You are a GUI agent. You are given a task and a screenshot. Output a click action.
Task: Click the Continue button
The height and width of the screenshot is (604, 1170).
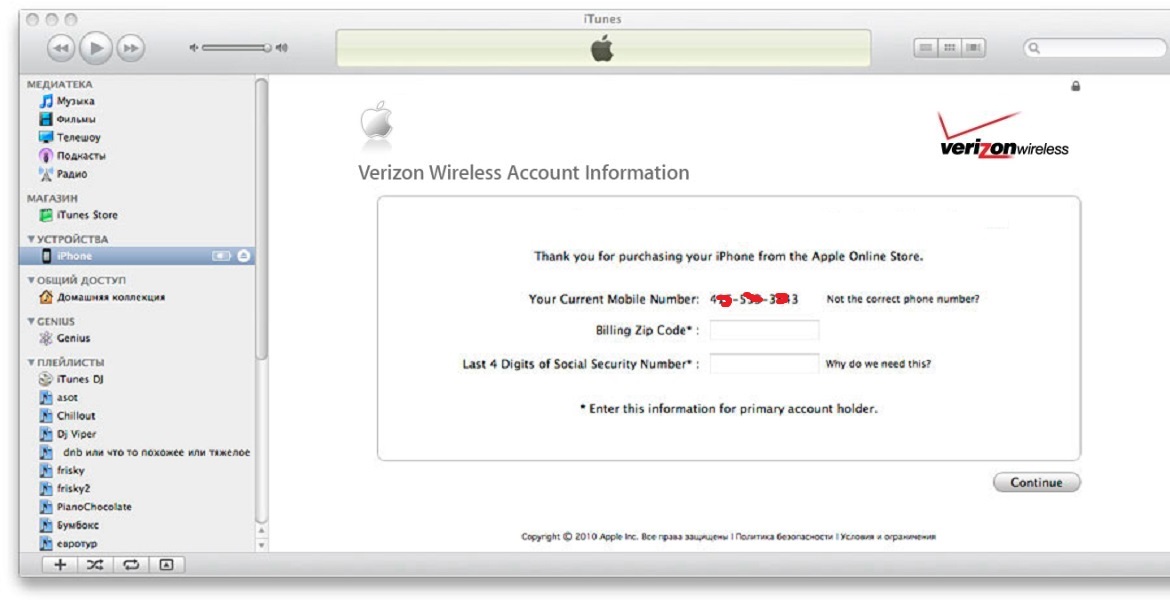[1037, 482]
